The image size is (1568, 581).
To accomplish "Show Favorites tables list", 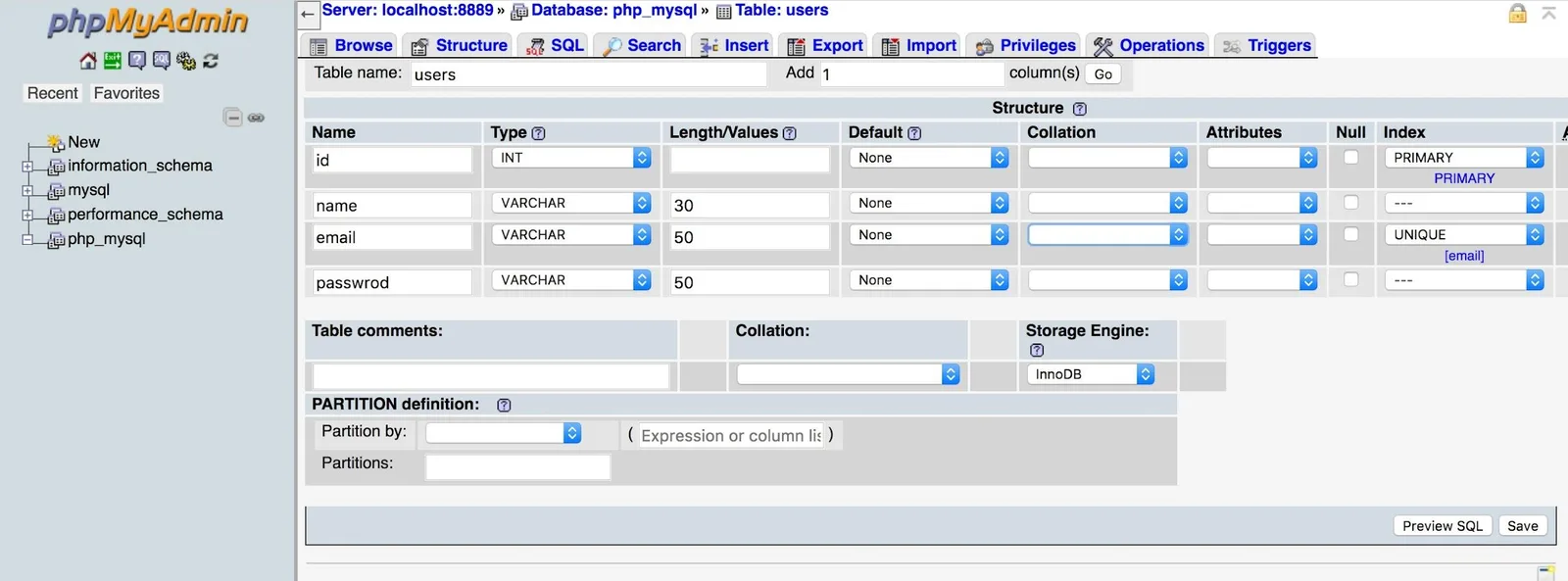I will coord(126,93).
